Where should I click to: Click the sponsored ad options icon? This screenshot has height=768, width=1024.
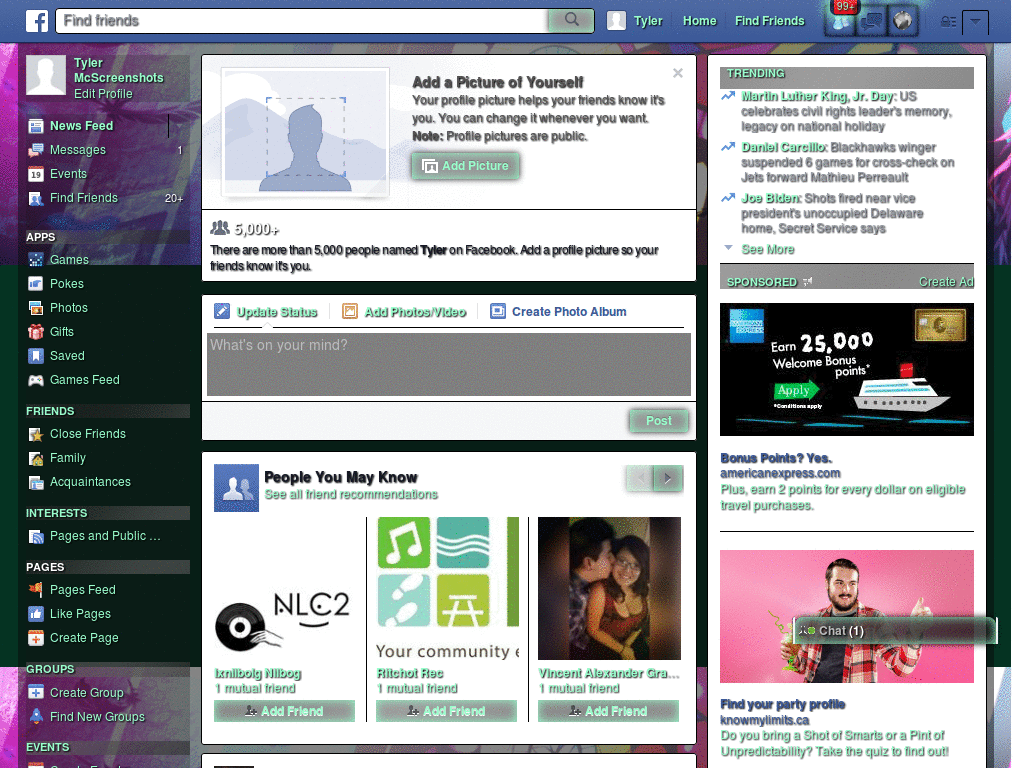pyautogui.click(x=808, y=281)
